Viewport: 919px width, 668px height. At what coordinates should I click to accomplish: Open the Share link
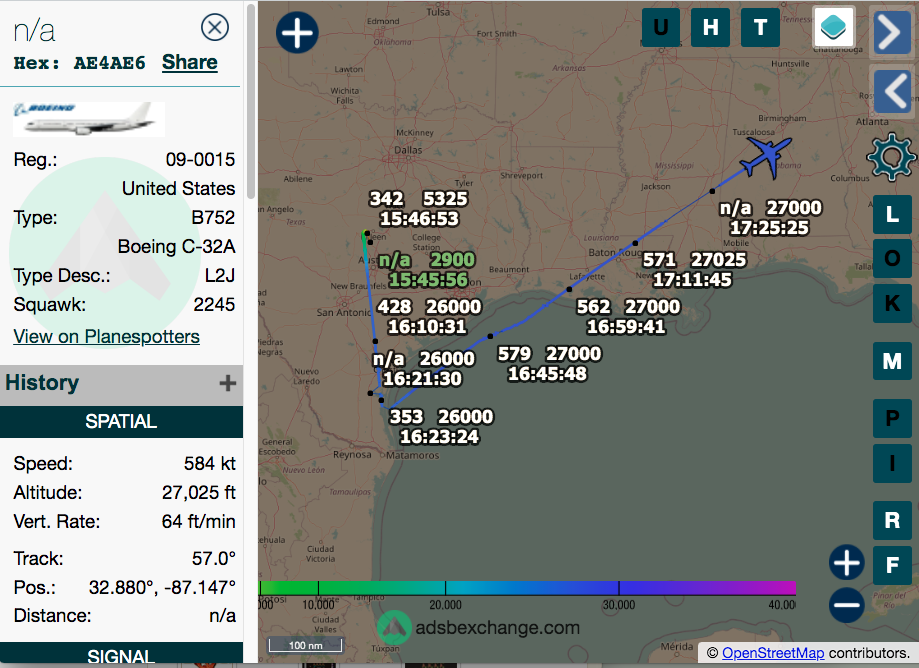coord(189,62)
